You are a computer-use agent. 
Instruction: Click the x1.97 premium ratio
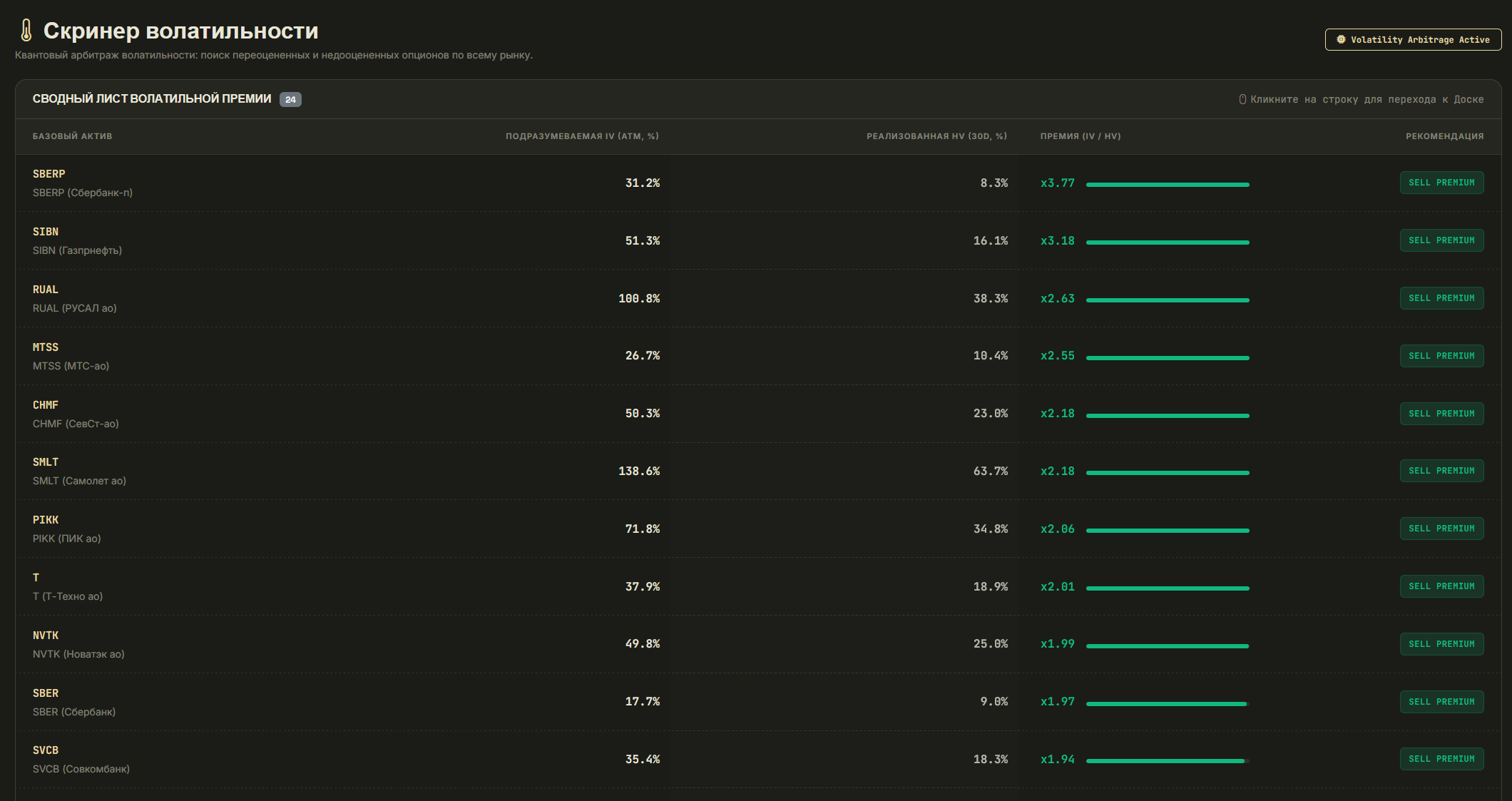tap(1058, 702)
